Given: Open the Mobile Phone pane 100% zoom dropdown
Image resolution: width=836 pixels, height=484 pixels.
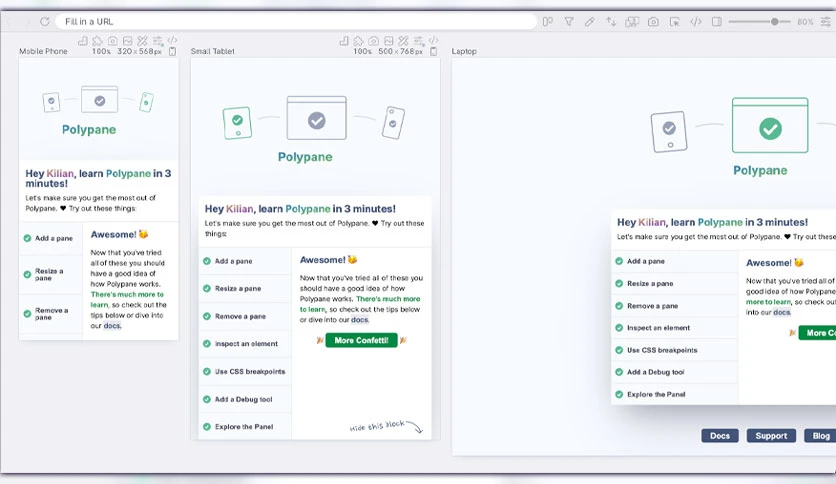Looking at the screenshot, I should (x=101, y=51).
